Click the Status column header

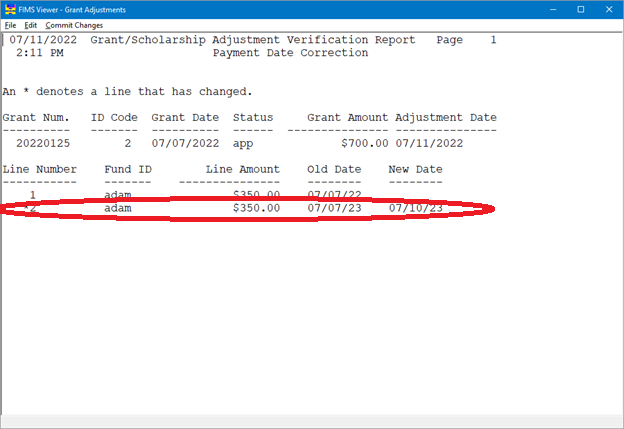(x=253, y=118)
